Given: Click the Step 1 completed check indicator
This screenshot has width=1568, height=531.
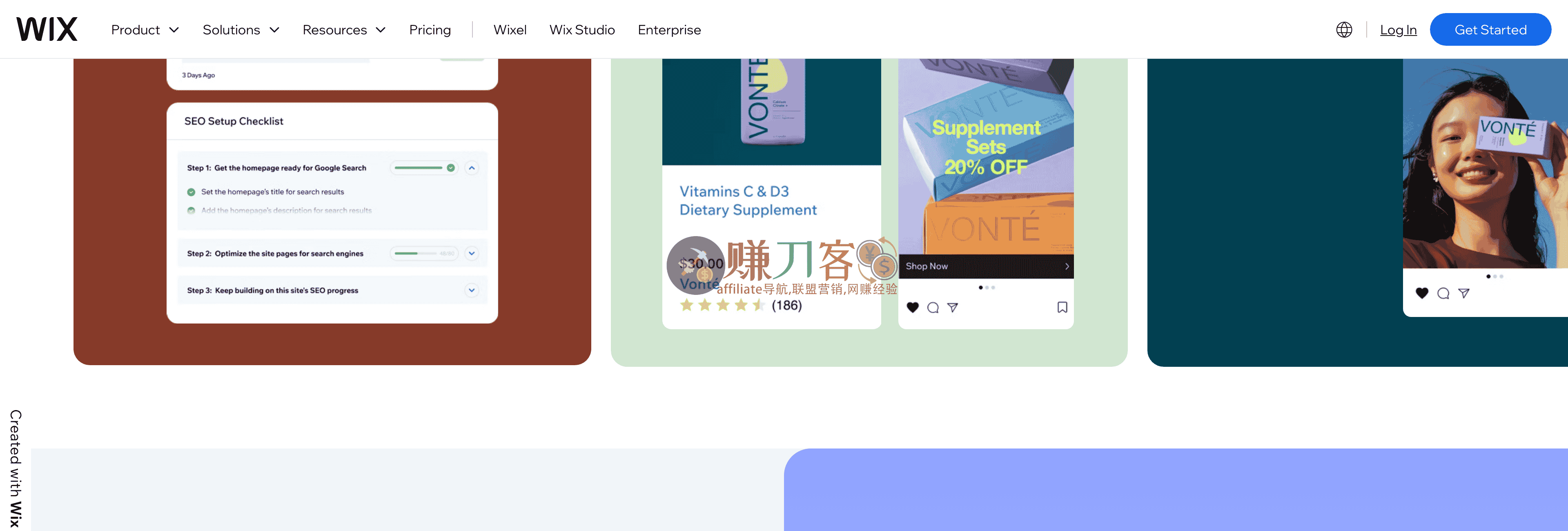Looking at the screenshot, I should (450, 168).
